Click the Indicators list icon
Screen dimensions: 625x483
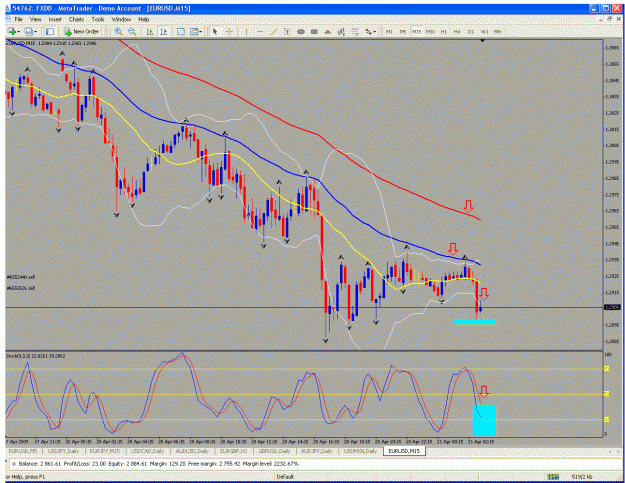click(181, 31)
